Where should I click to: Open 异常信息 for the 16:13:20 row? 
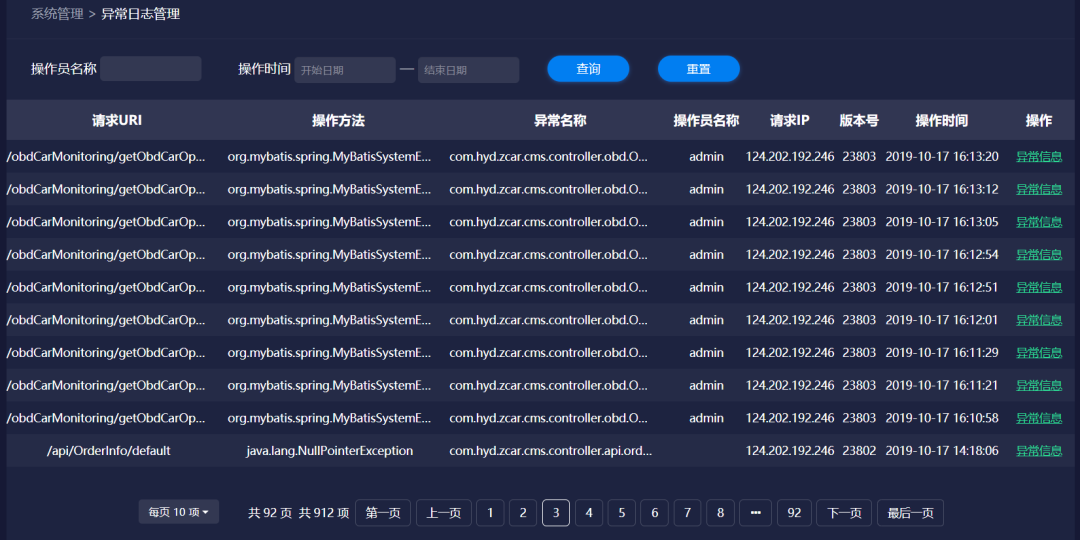tap(1039, 156)
